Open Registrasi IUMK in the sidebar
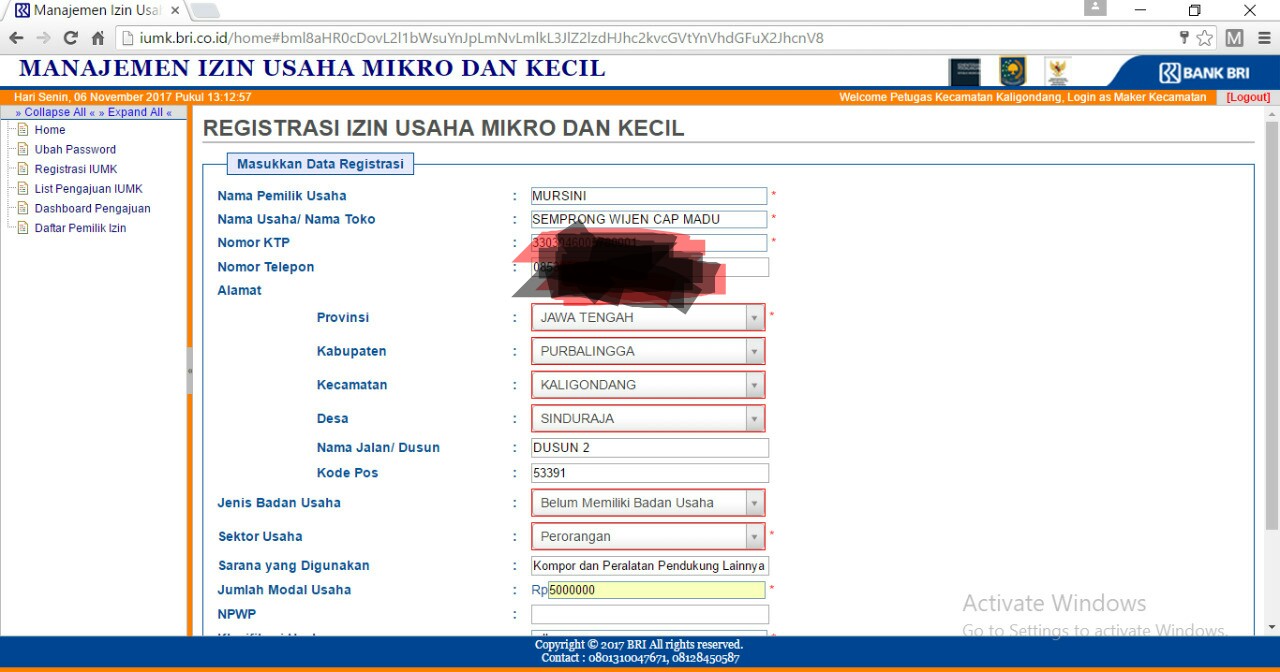Screen dimensions: 1280x672 76,169
